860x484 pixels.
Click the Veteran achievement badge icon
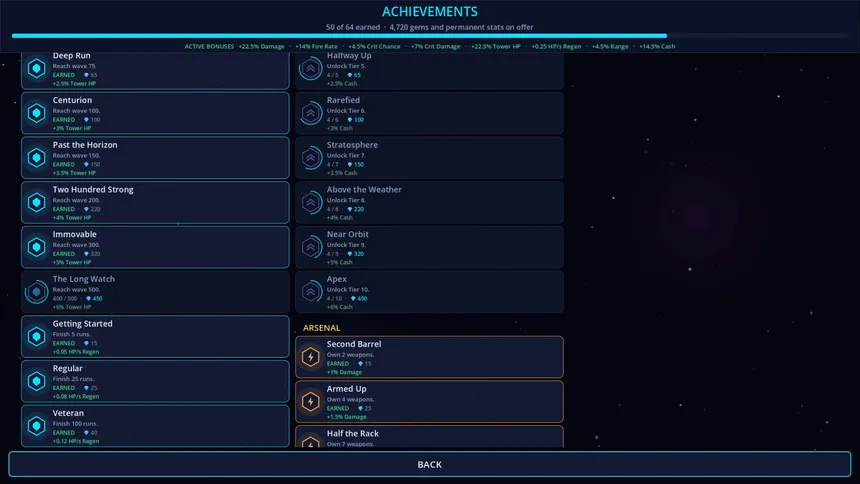tap(37, 426)
